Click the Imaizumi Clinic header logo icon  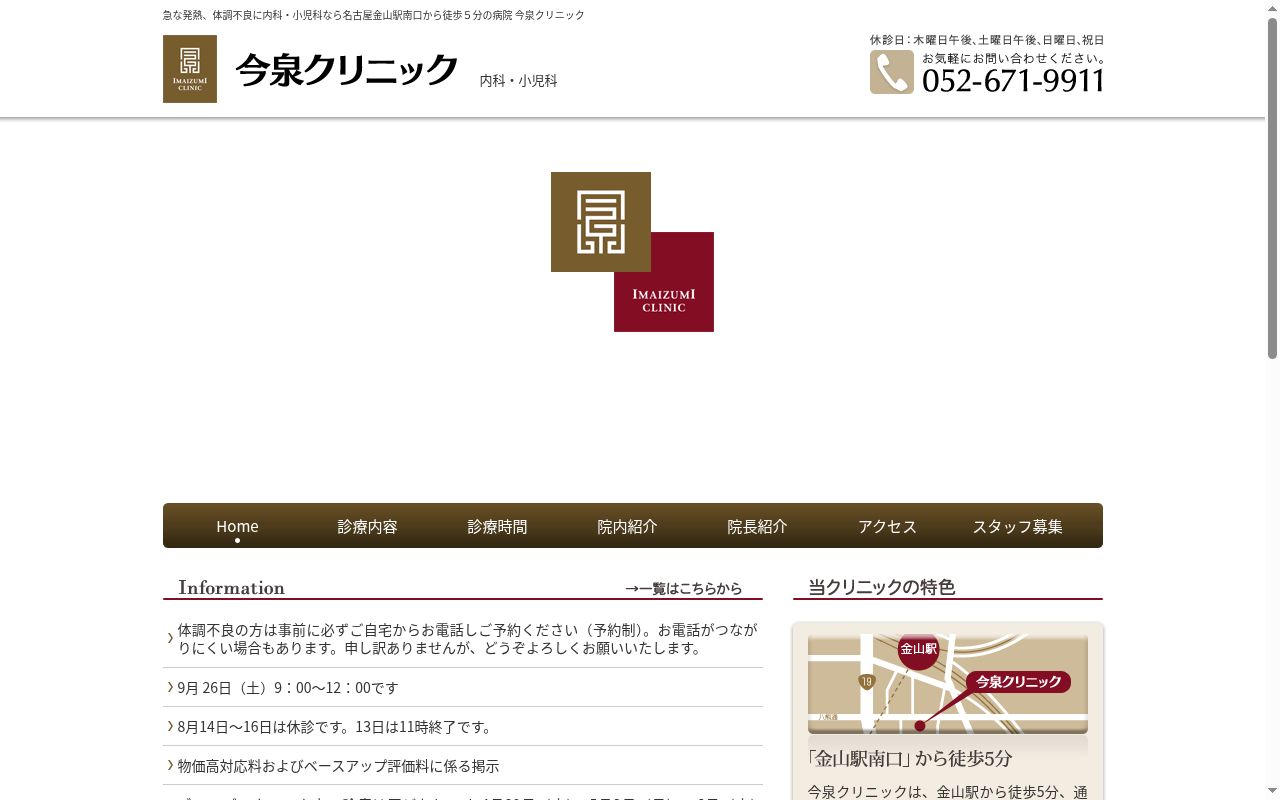pyautogui.click(x=190, y=69)
